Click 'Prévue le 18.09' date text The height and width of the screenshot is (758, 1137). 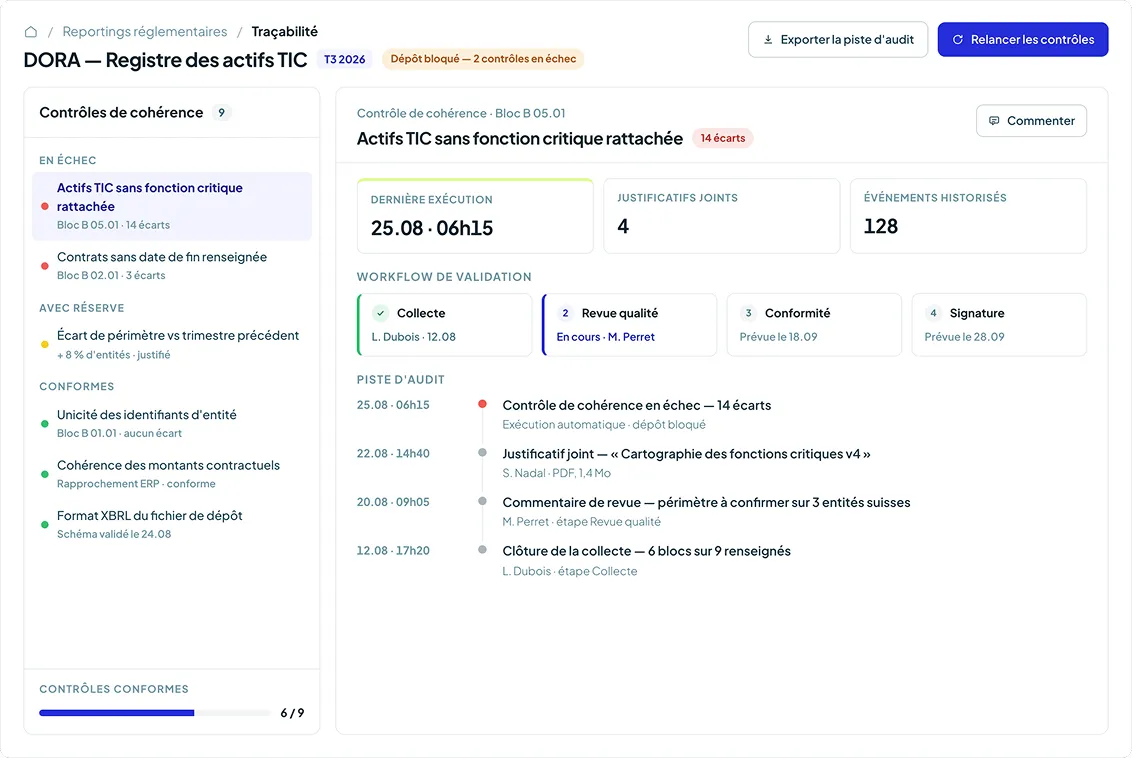778,337
